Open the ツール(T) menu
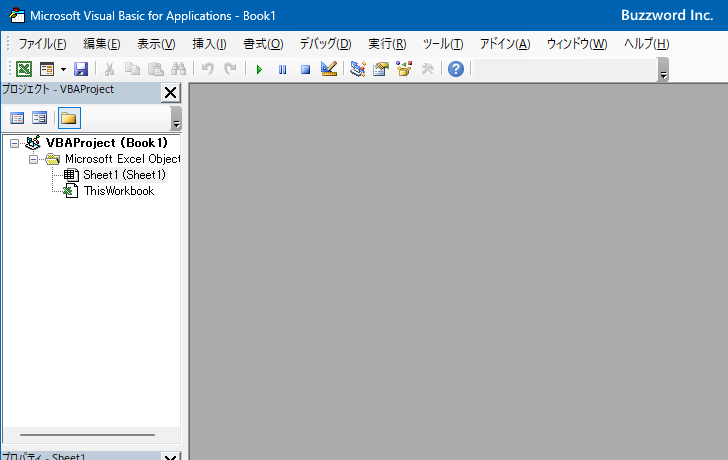 (443, 44)
